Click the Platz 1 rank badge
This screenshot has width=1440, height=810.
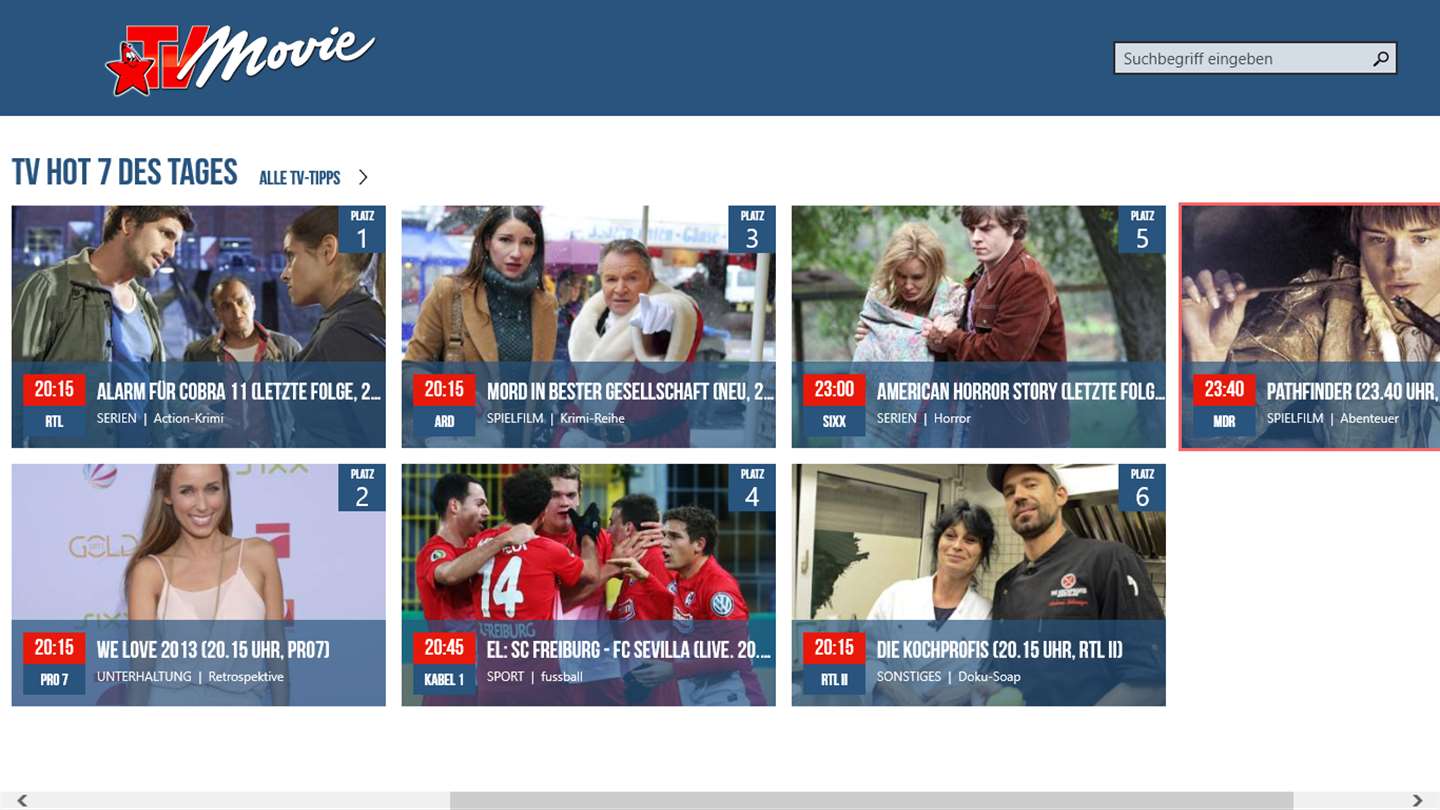(x=362, y=229)
